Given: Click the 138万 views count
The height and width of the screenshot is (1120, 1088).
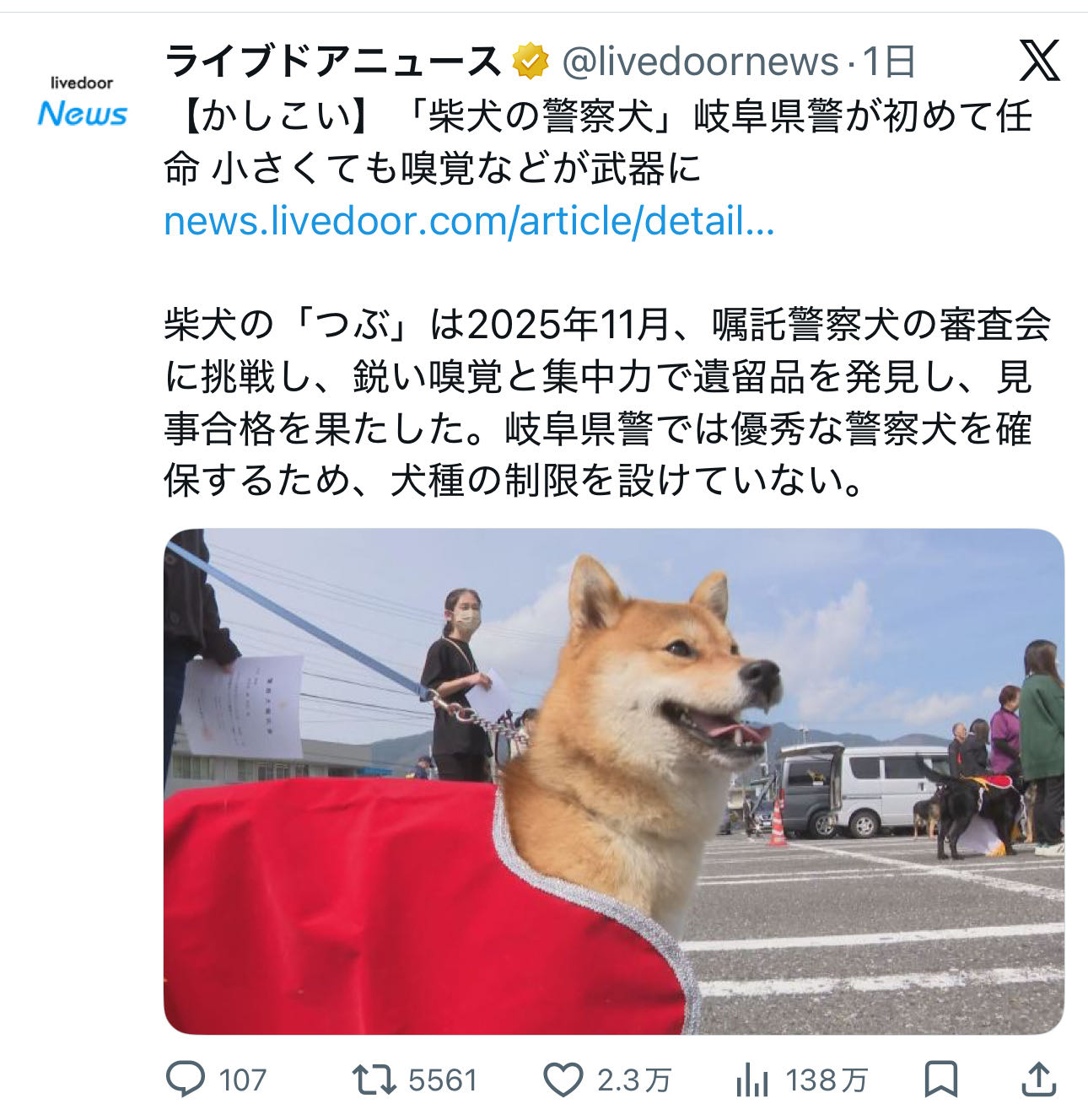Looking at the screenshot, I should 827,1080.
